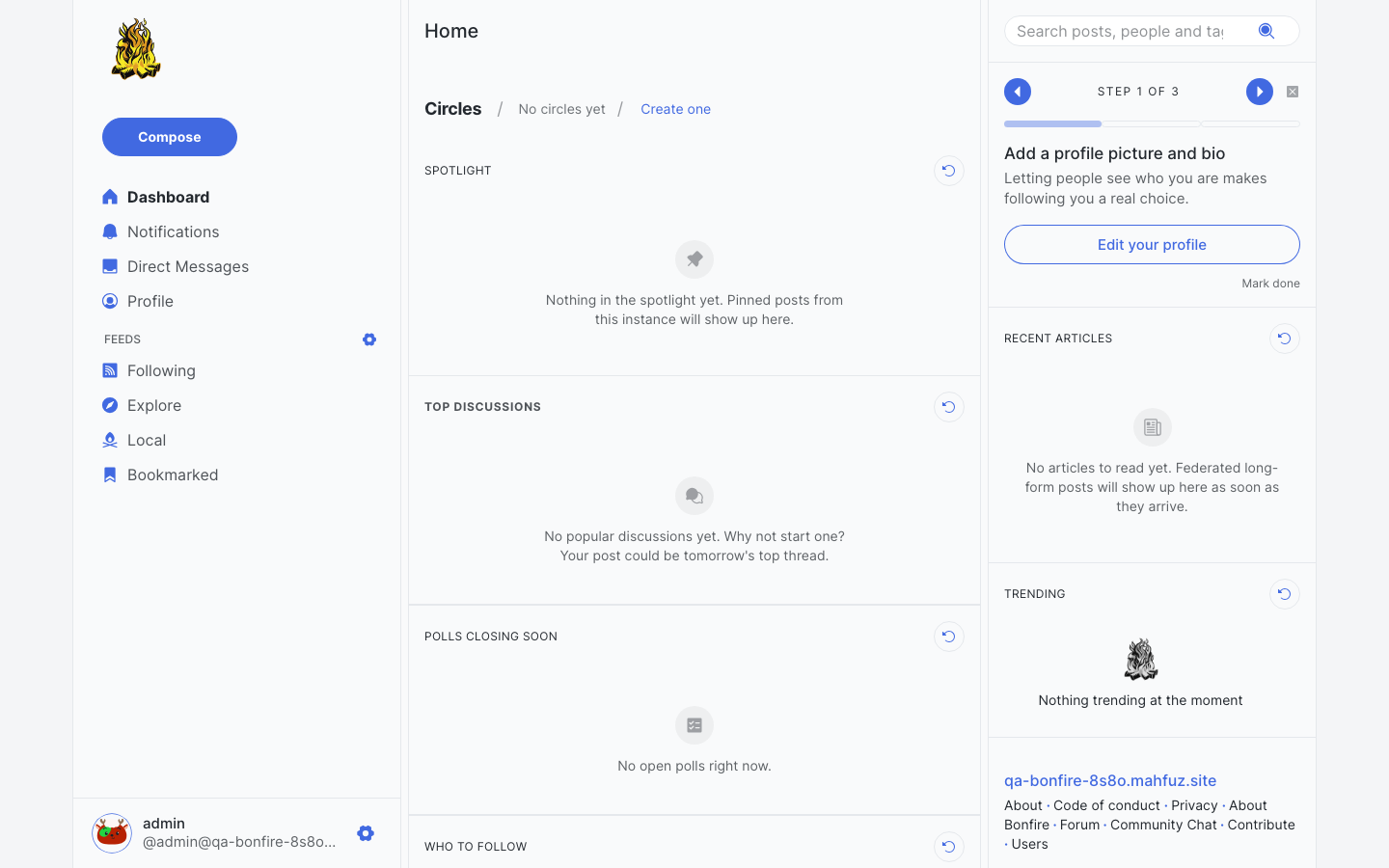Screen dimensions: 1389x868
Task: Open the Privacy footer link
Action: point(1194,805)
